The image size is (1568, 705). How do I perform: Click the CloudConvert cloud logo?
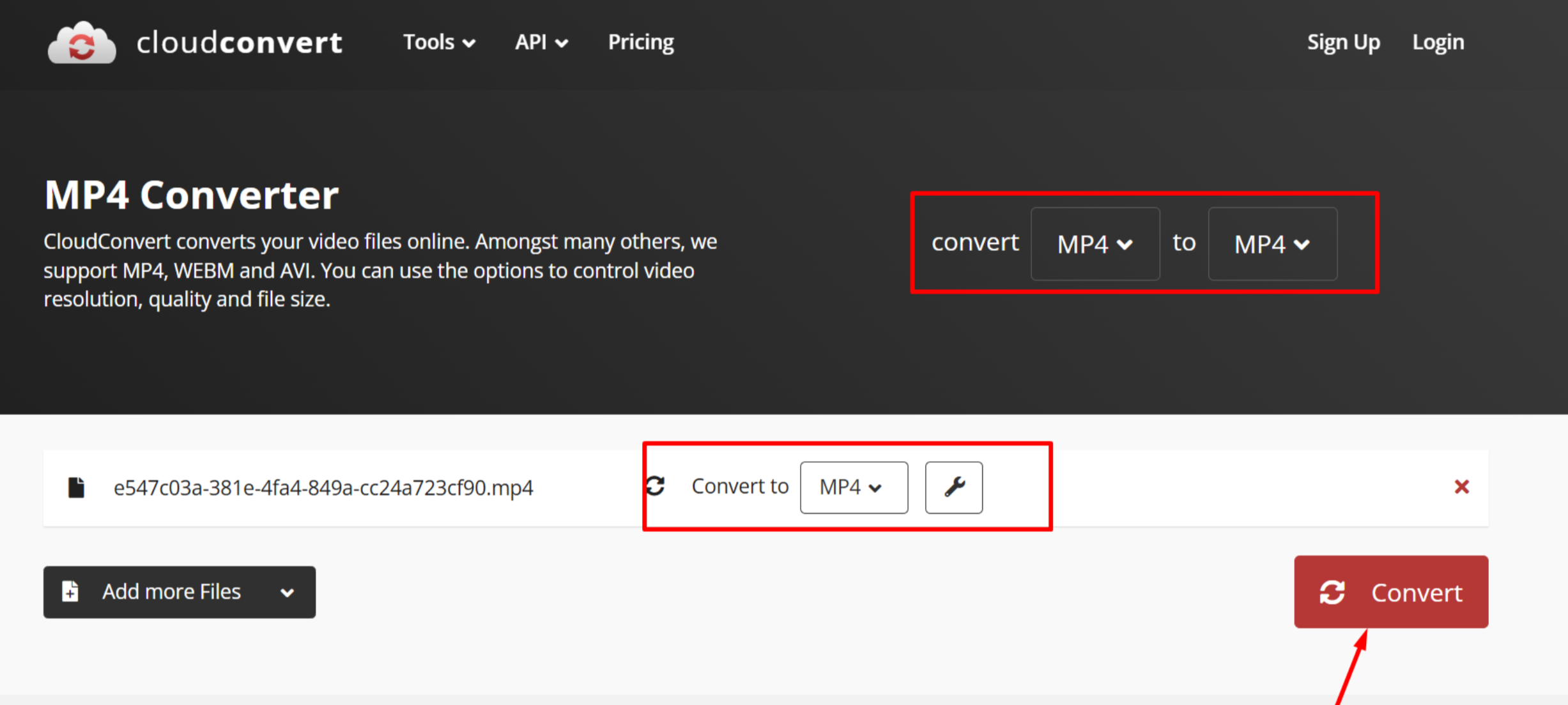[81, 42]
